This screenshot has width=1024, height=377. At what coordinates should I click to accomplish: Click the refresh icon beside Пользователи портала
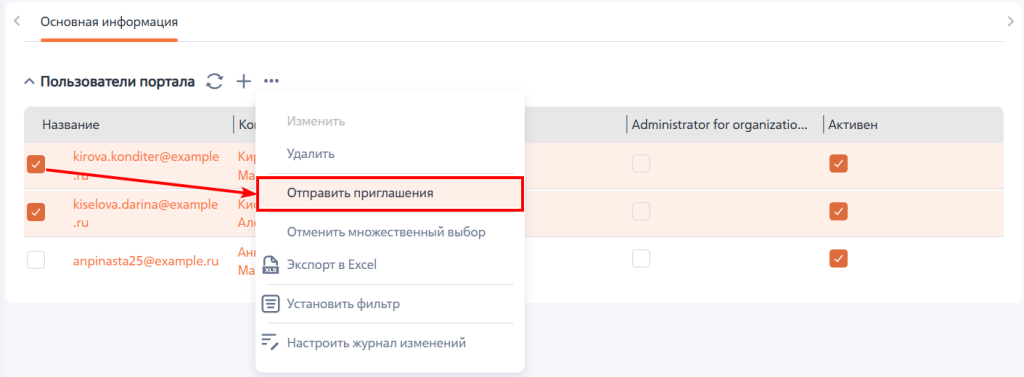click(x=214, y=82)
